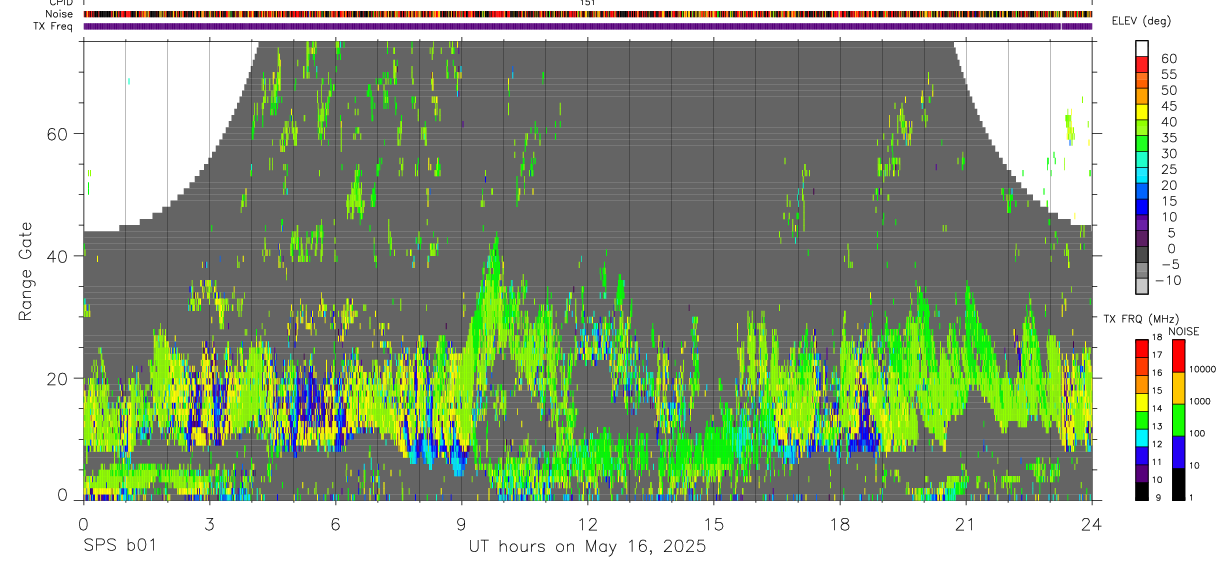Click the "9" tick on TX FRQ colorbar
This screenshot has height=567, width=1228.
point(1157,498)
